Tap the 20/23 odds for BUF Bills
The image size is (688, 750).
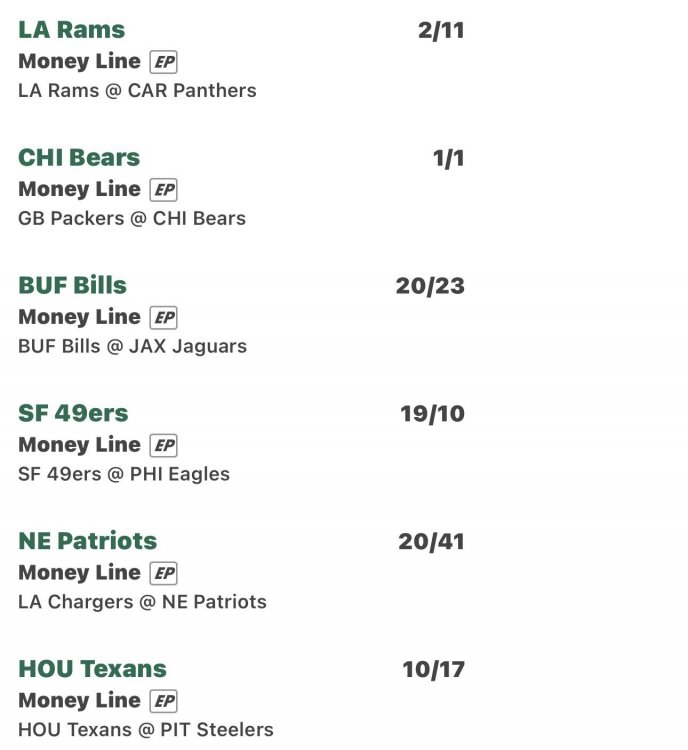click(430, 286)
